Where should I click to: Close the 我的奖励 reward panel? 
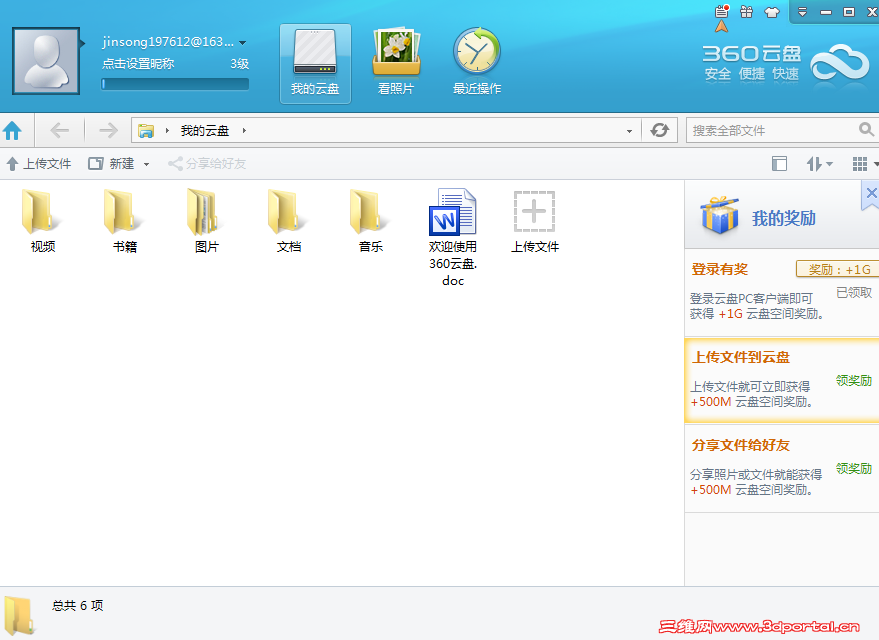click(x=871, y=193)
